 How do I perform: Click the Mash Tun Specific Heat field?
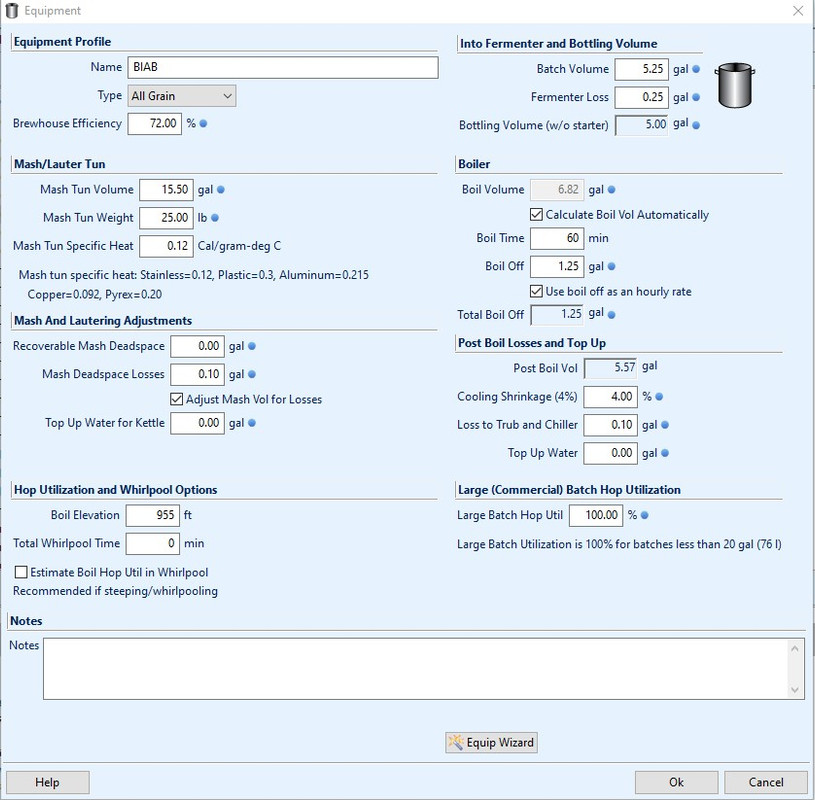coord(166,246)
